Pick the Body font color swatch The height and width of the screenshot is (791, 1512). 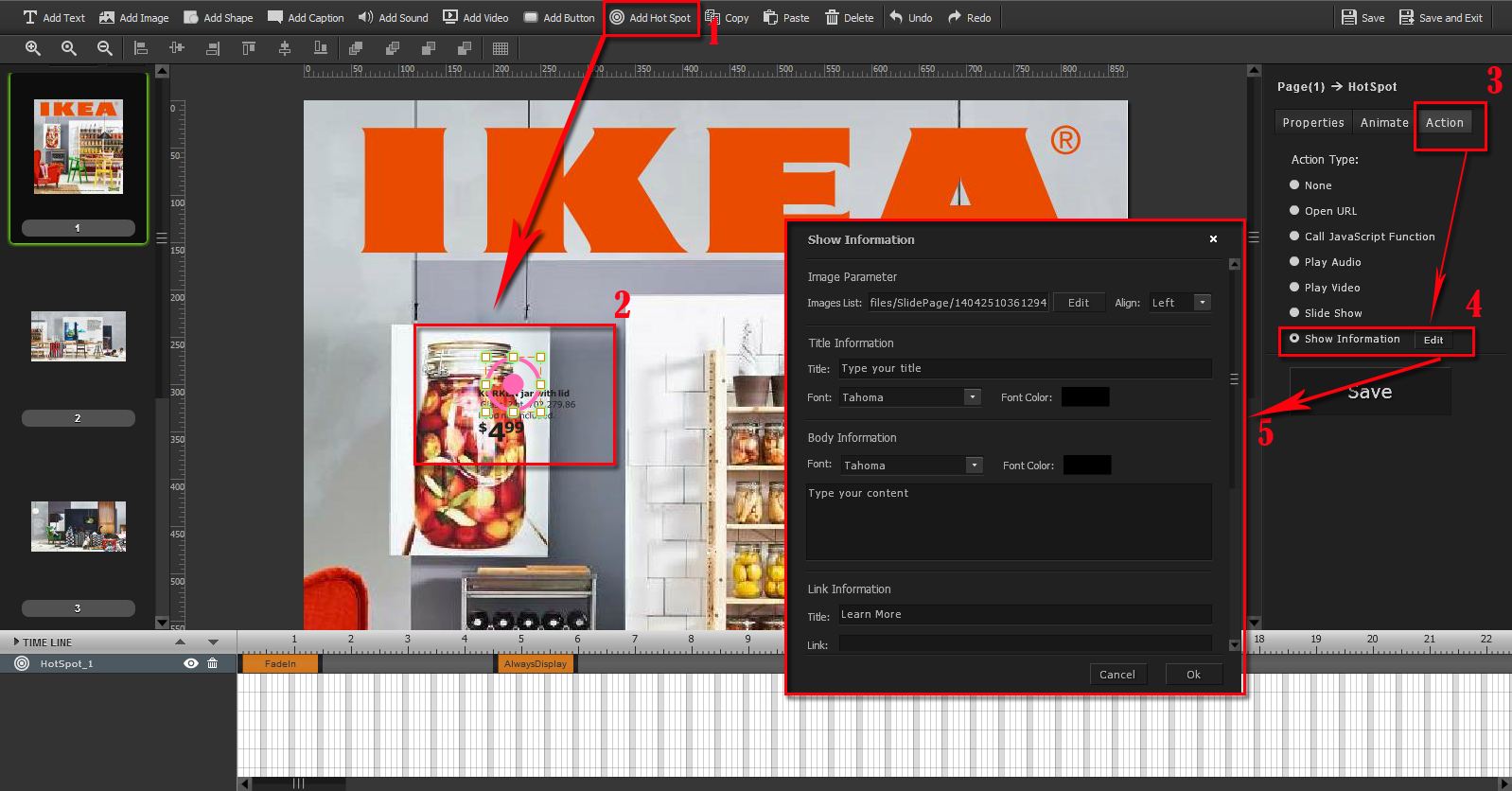pos(1087,465)
